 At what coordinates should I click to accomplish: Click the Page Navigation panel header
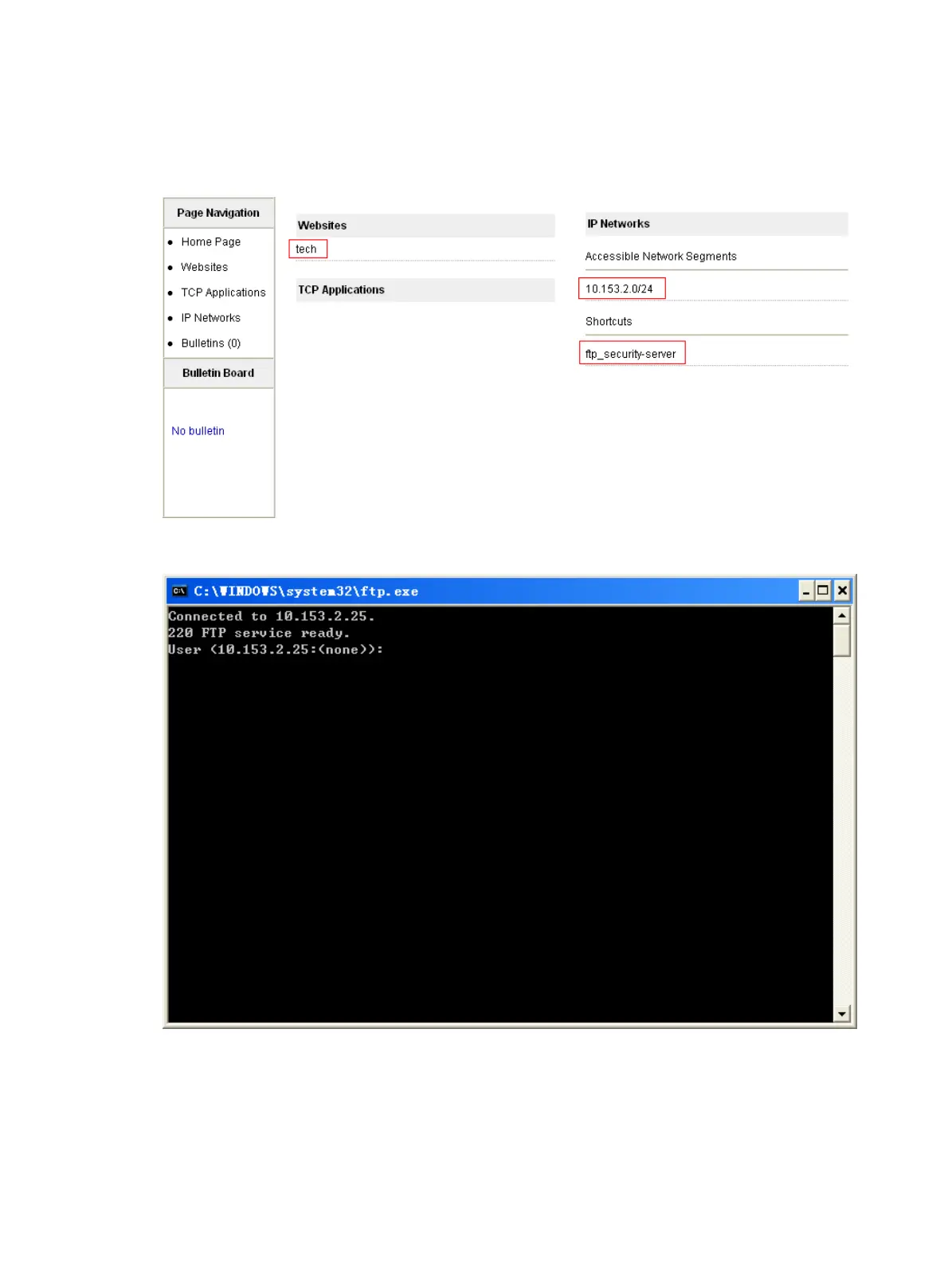click(218, 213)
